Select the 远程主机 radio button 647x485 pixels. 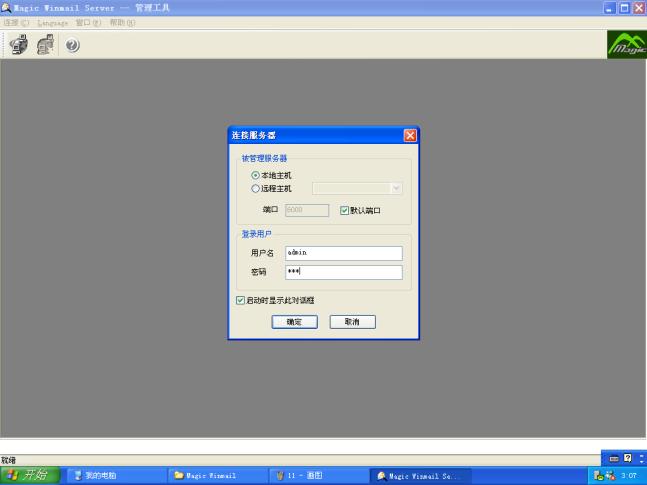[x=255, y=187]
